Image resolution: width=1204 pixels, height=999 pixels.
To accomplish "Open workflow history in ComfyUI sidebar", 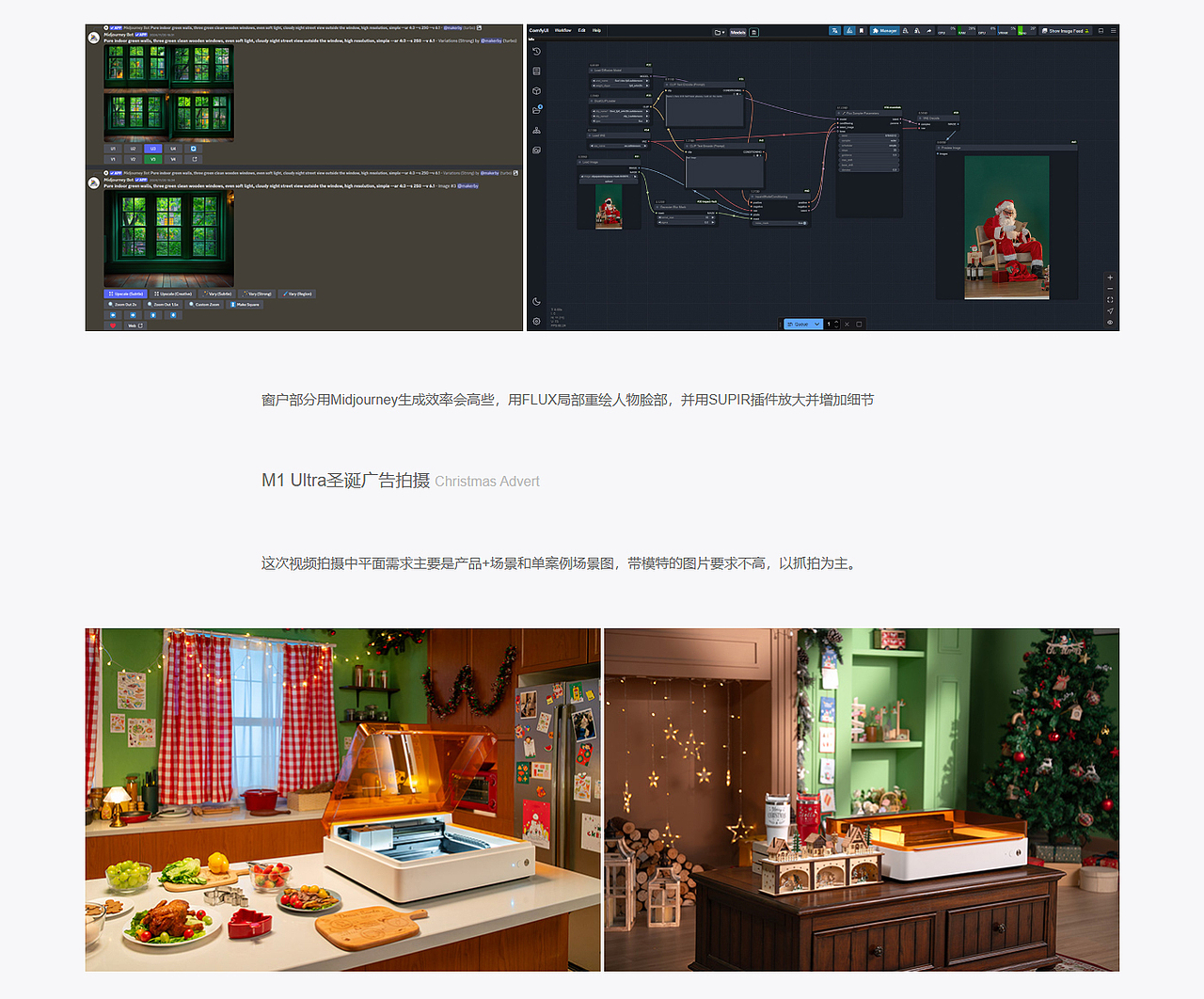I will pyautogui.click(x=536, y=53).
